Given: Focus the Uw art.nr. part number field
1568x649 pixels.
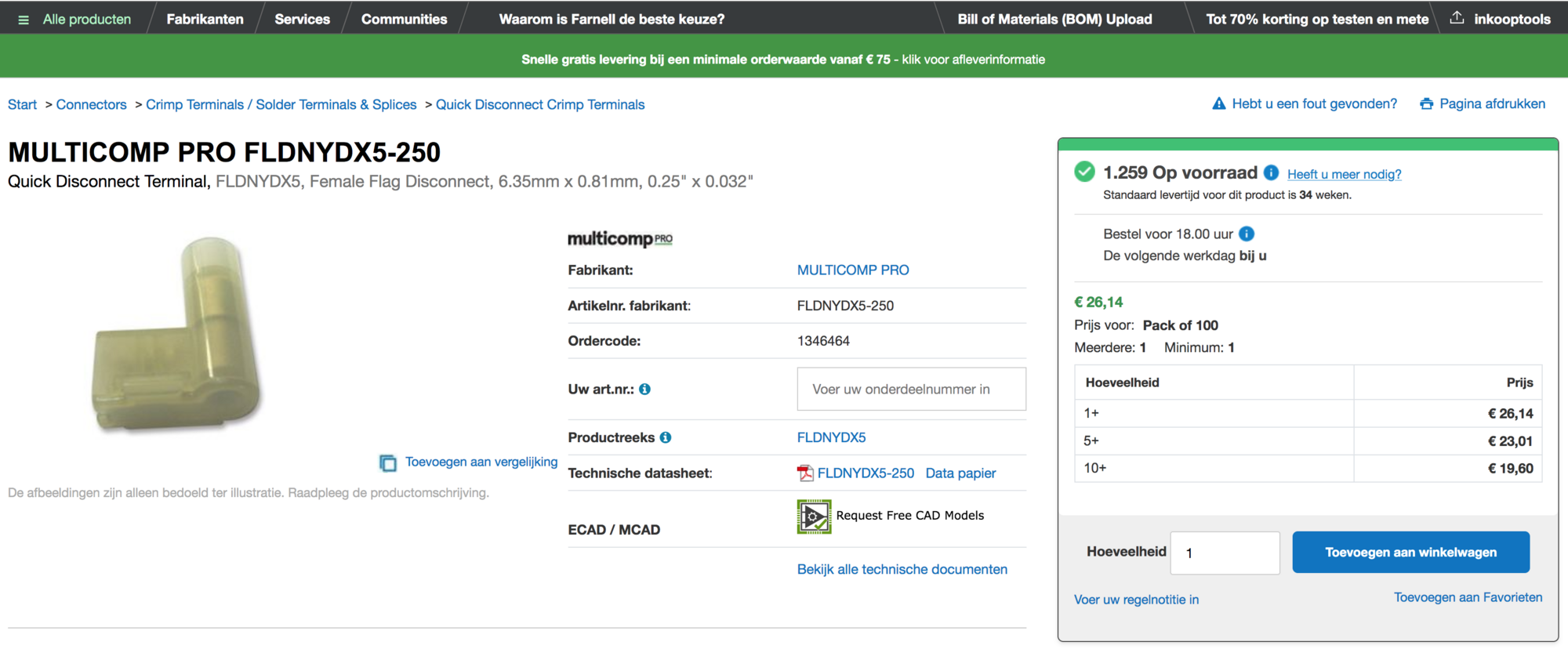Looking at the screenshot, I should click(912, 389).
